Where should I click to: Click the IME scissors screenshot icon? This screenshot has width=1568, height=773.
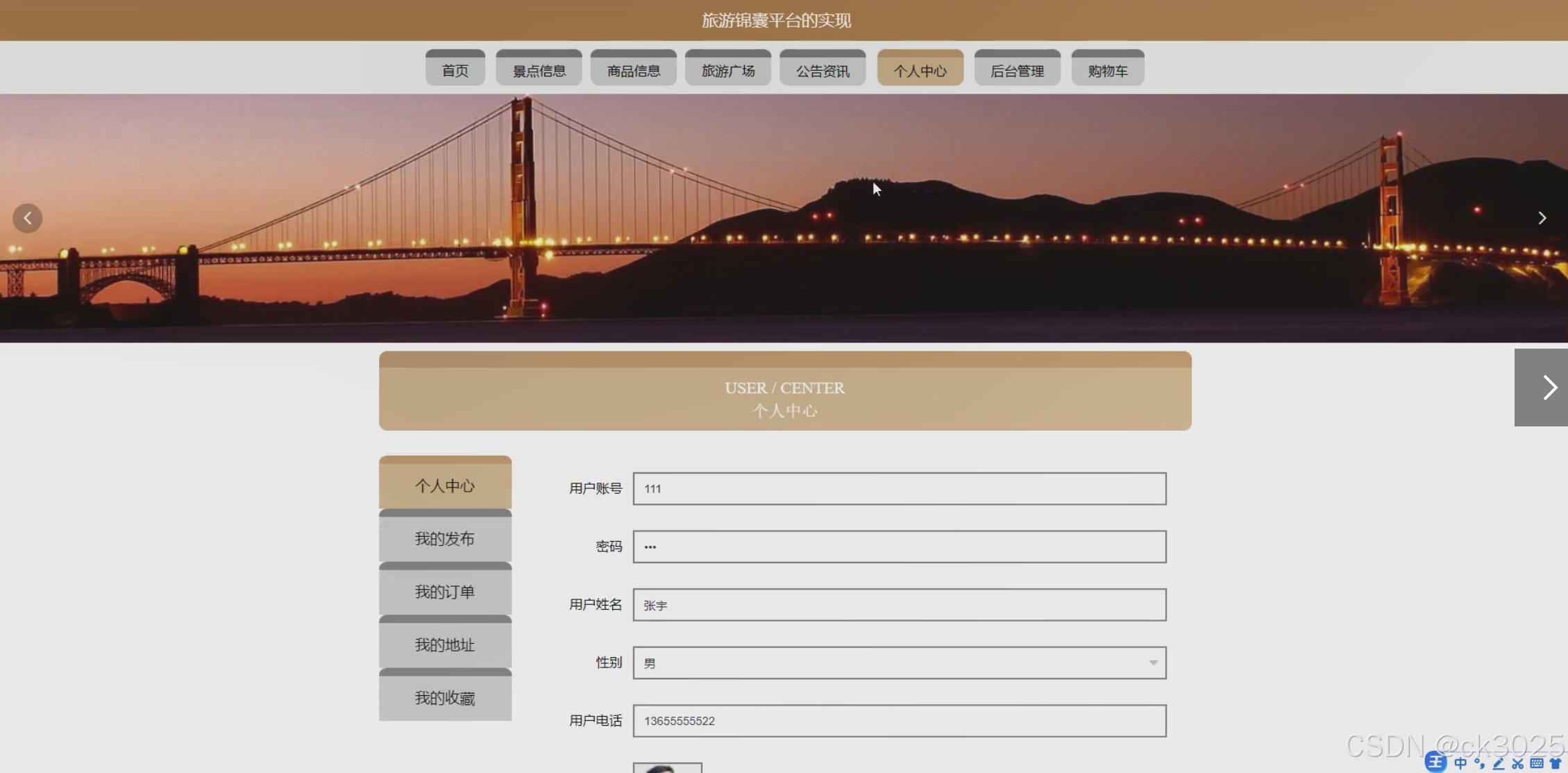(1517, 763)
